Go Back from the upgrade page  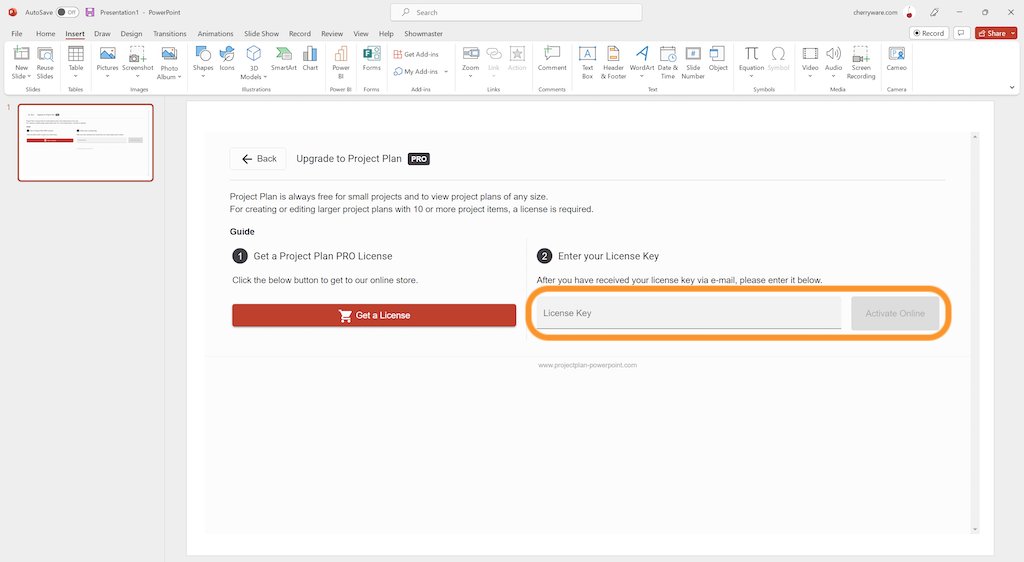click(258, 159)
